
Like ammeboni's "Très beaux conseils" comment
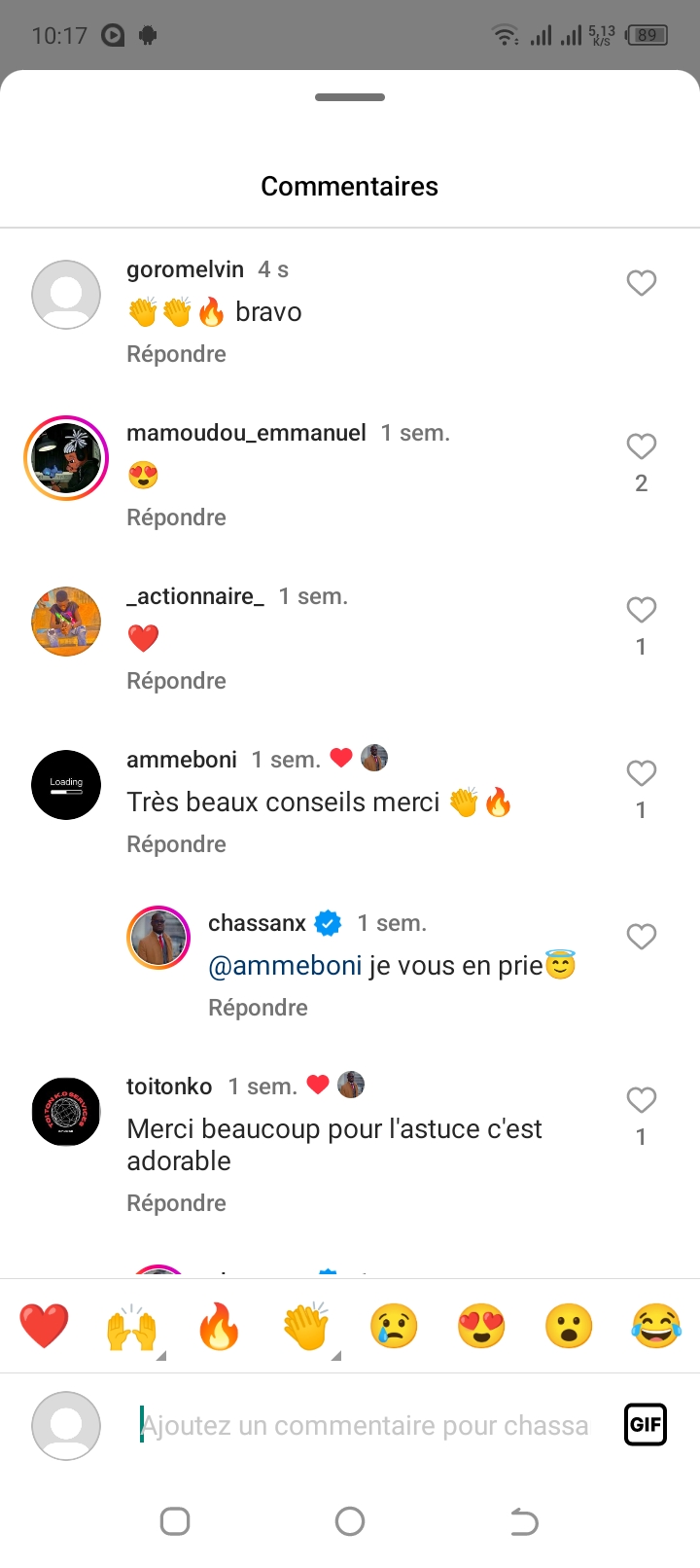641,773
